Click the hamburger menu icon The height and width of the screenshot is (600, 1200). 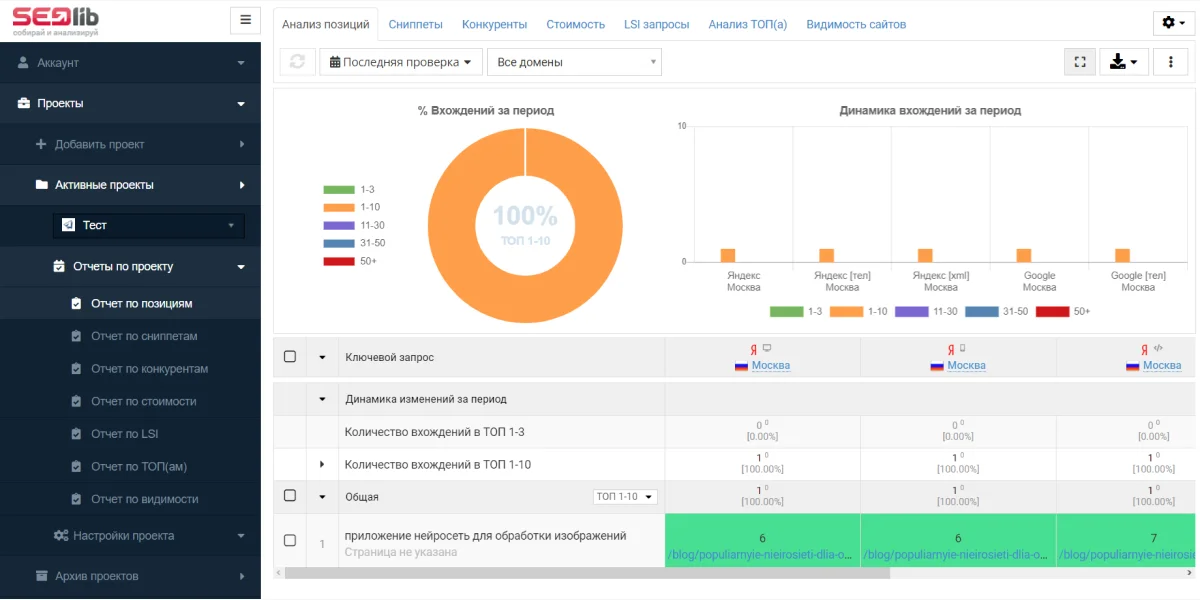coord(245,20)
